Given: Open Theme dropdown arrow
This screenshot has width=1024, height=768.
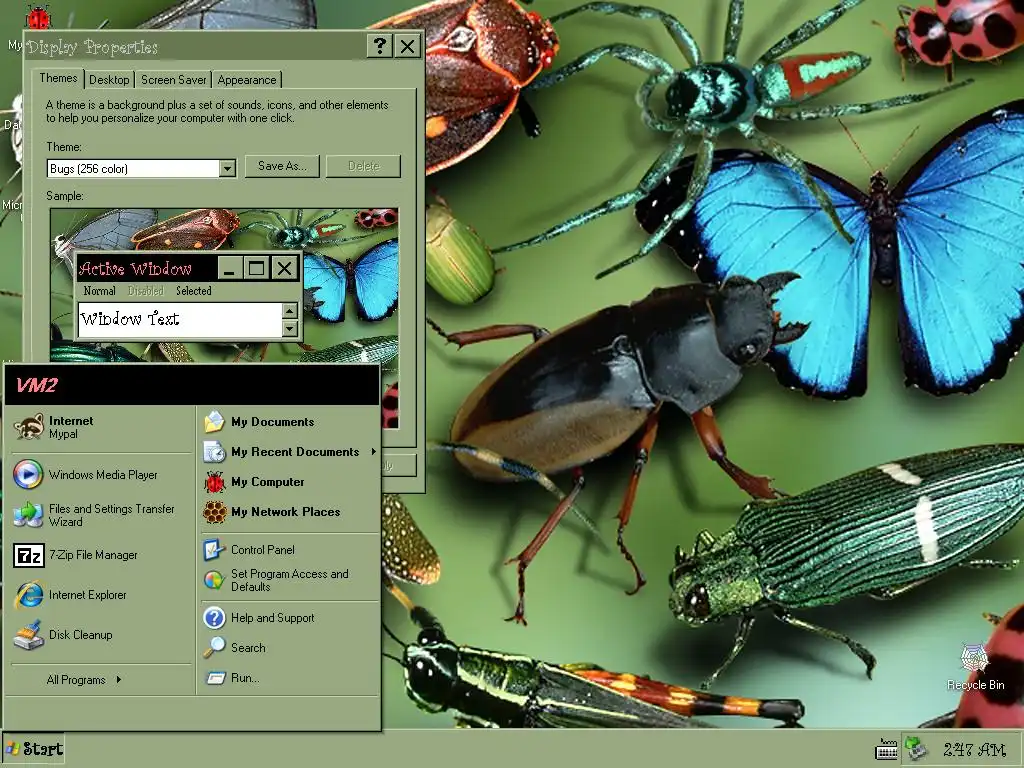Looking at the screenshot, I should click(x=227, y=168).
